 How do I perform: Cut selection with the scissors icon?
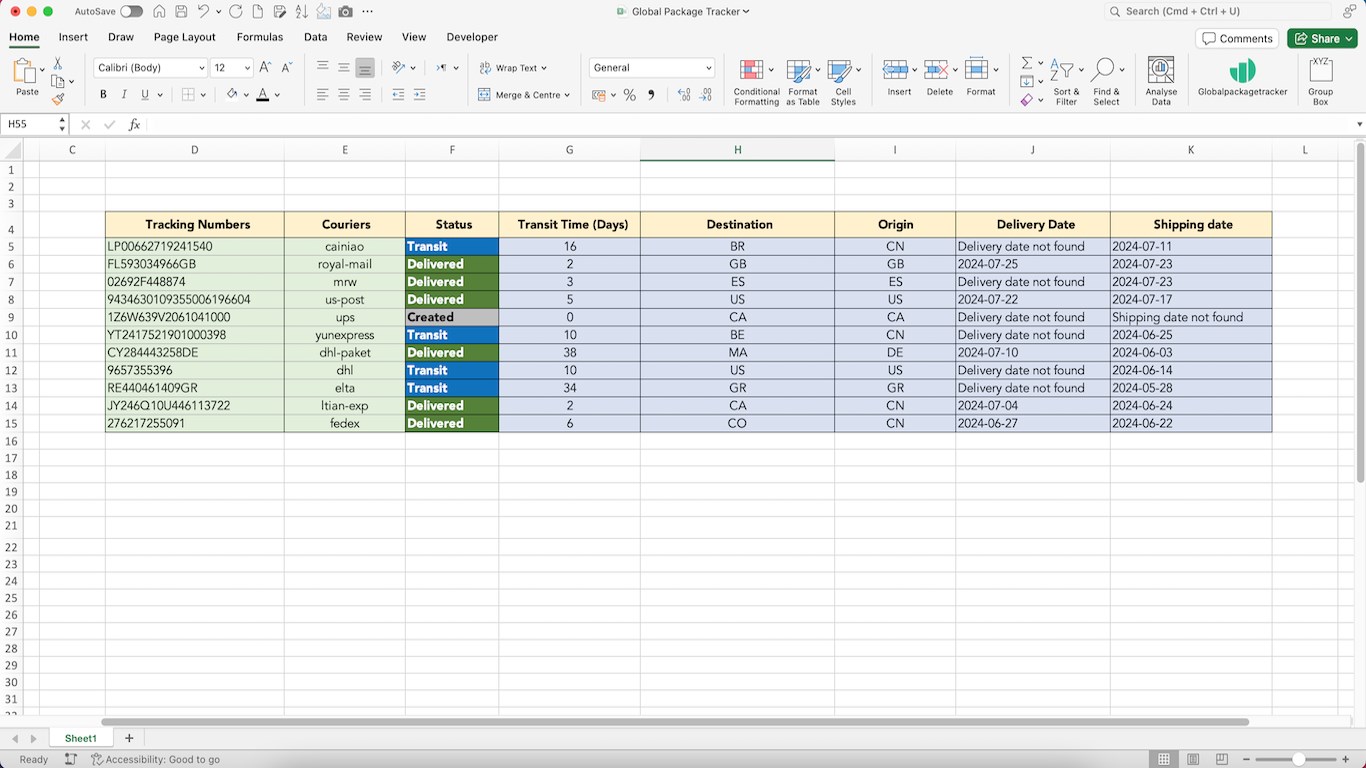coord(57,64)
